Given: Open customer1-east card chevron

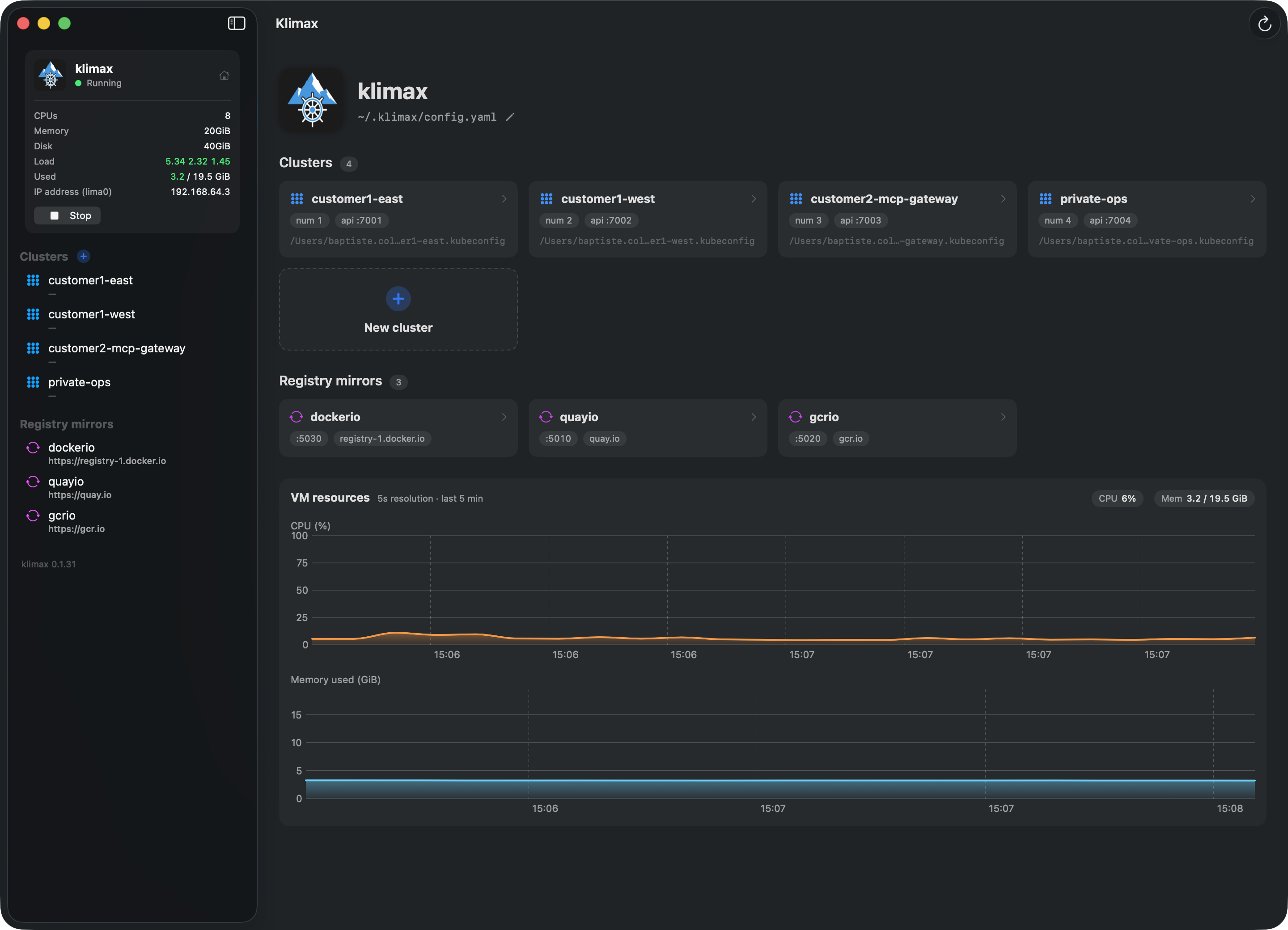Looking at the screenshot, I should pyautogui.click(x=504, y=199).
